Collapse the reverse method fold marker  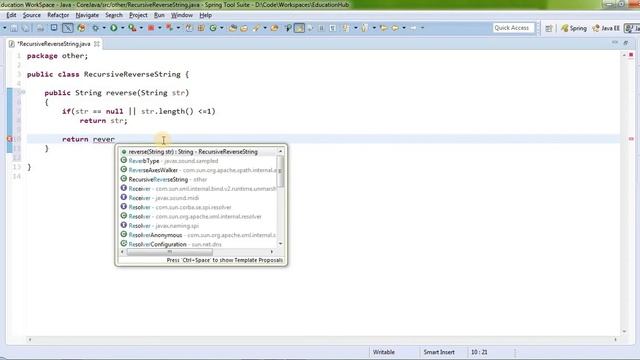click(23, 92)
